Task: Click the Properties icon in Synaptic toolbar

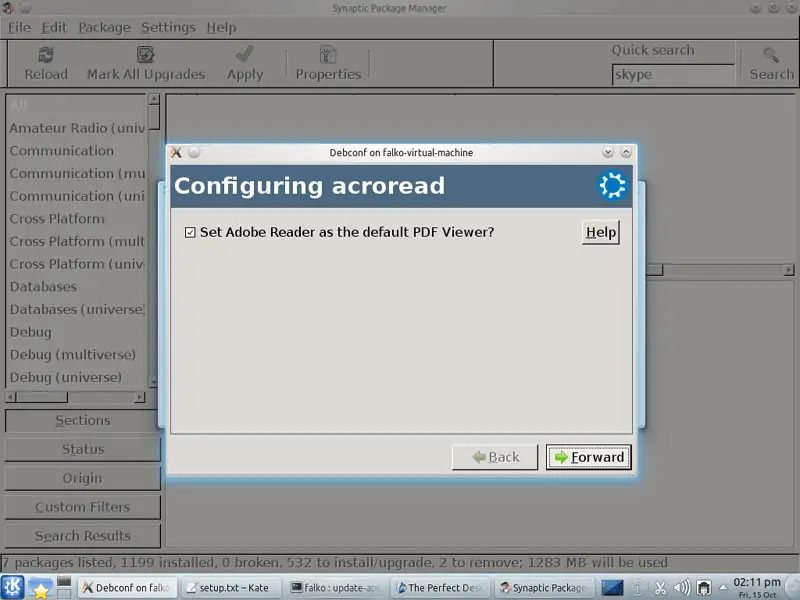Action: tap(328, 55)
